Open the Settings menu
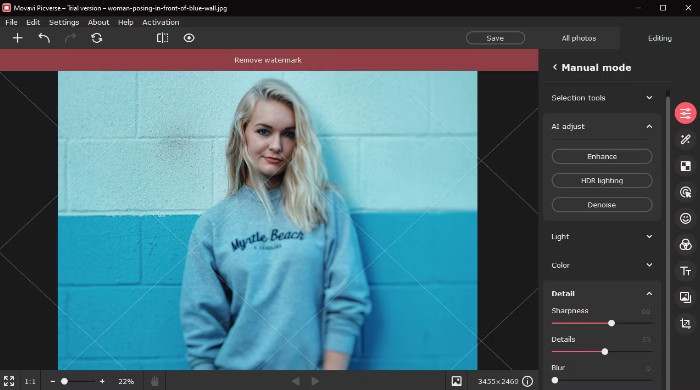 click(x=64, y=22)
